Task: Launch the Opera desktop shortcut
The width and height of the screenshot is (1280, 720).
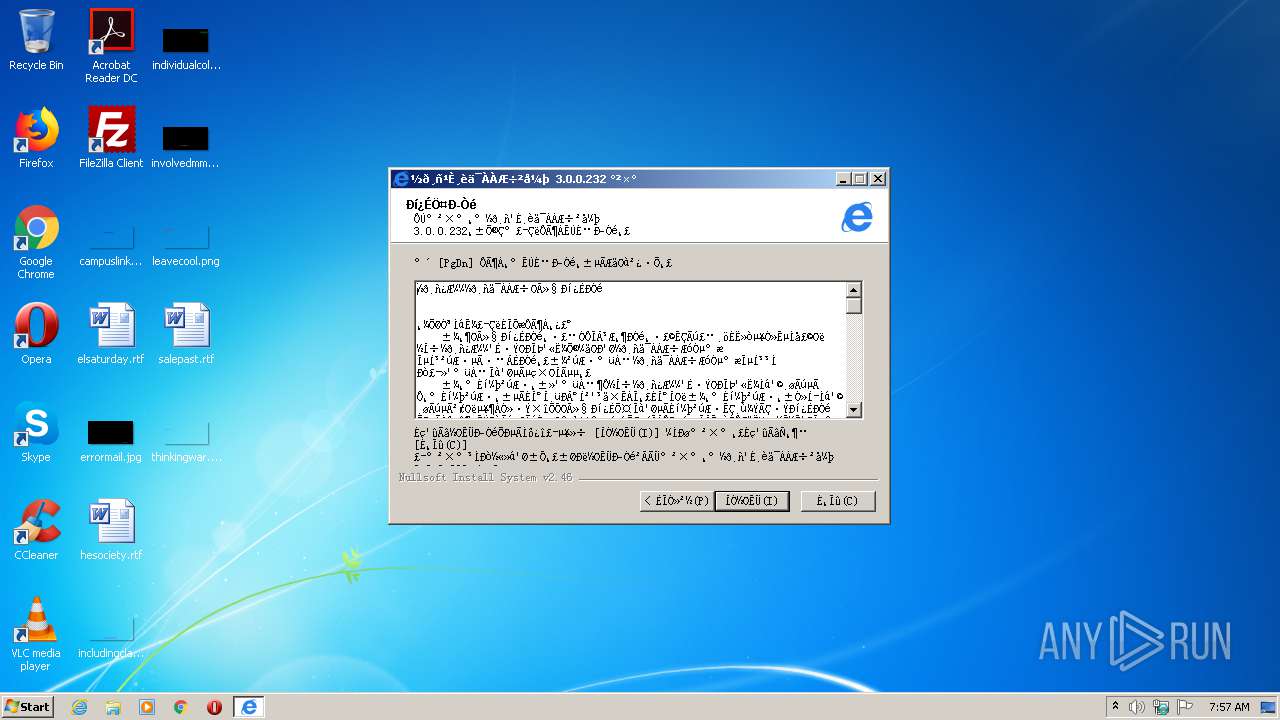Action: tap(36, 334)
